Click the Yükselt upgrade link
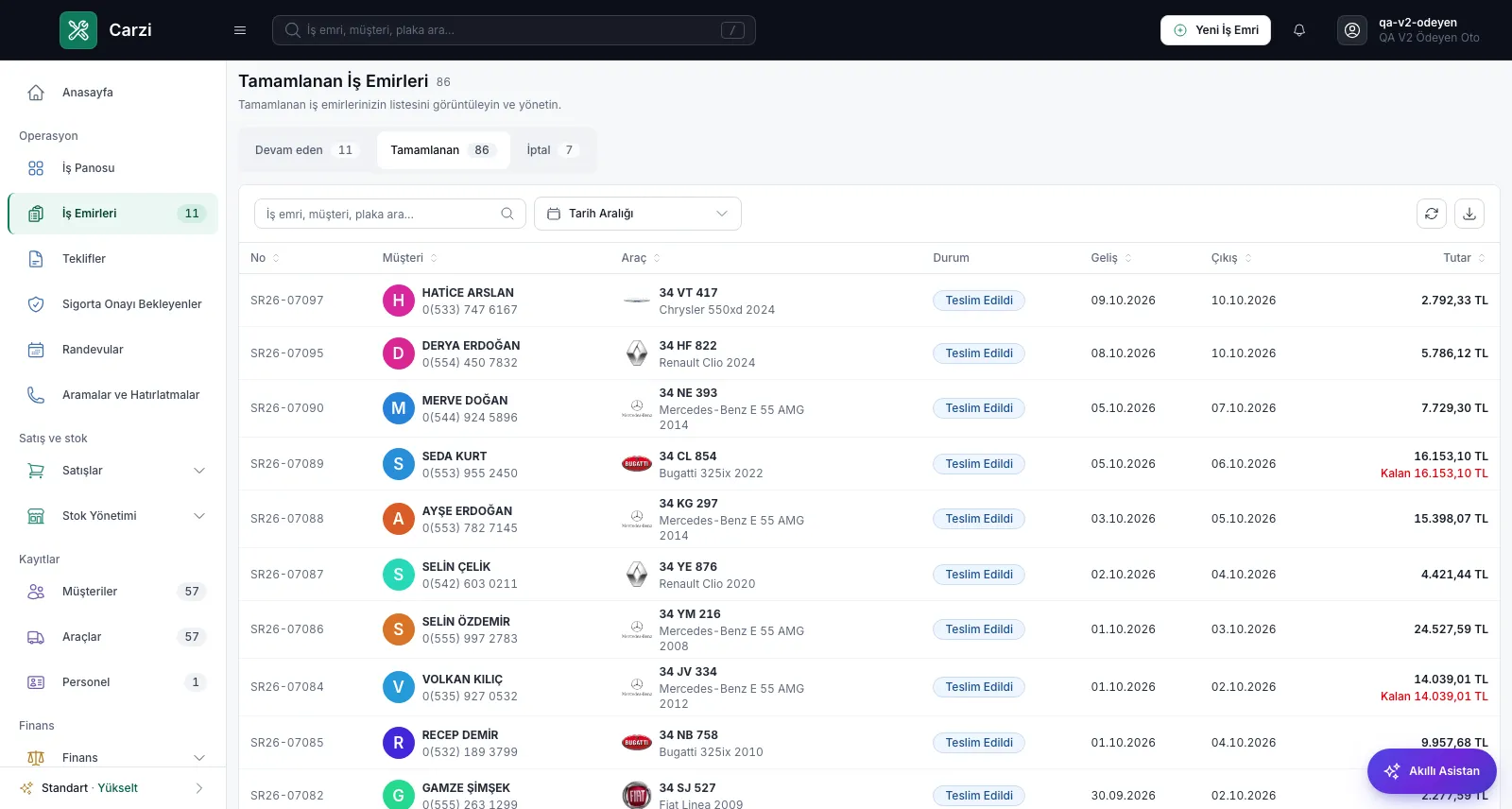 tap(118, 788)
